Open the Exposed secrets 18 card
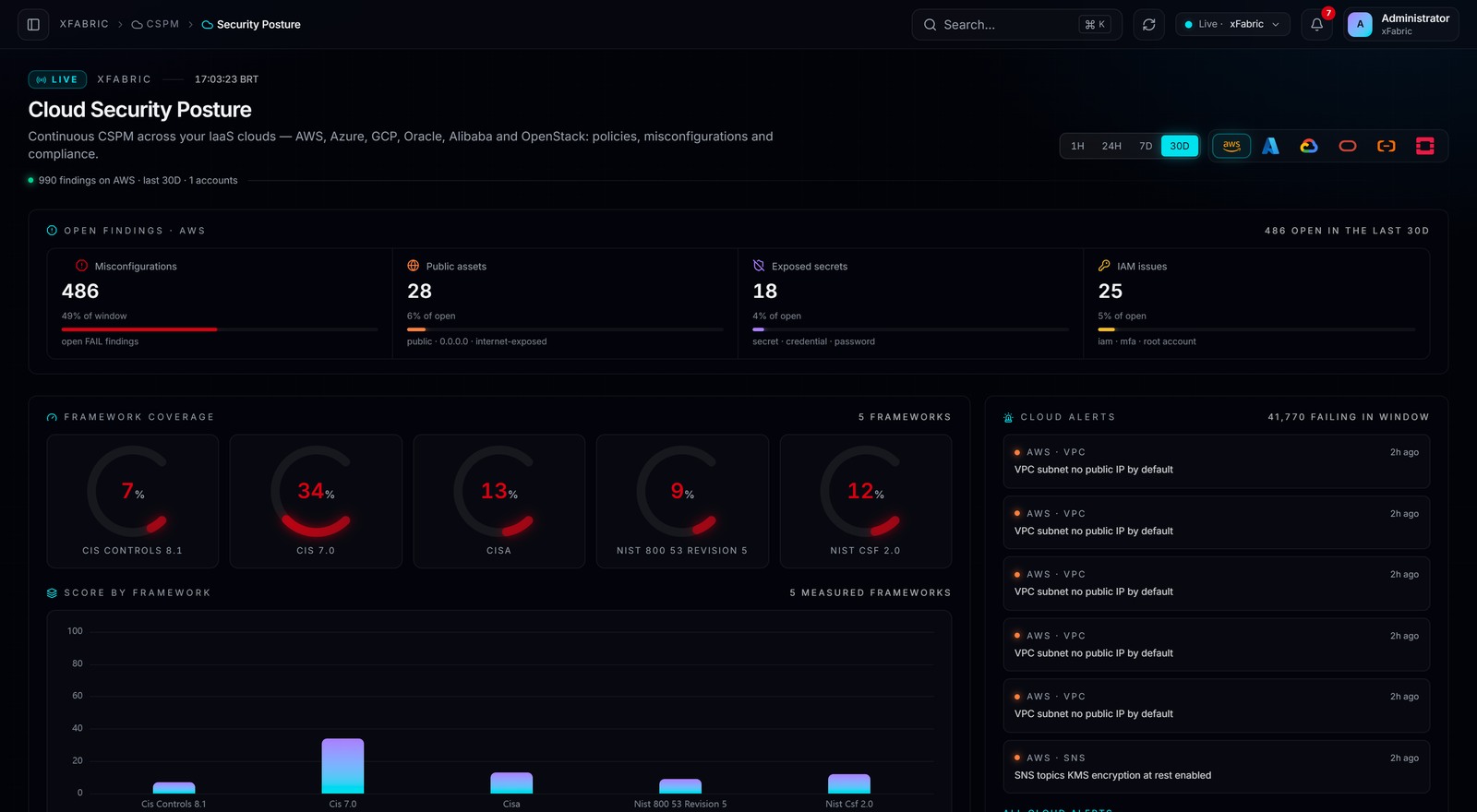The width and height of the screenshot is (1477, 812). tap(910, 304)
